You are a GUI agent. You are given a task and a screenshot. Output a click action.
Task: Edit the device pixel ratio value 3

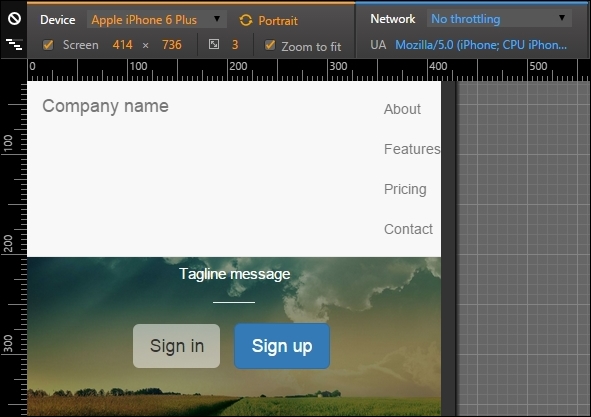coord(235,45)
